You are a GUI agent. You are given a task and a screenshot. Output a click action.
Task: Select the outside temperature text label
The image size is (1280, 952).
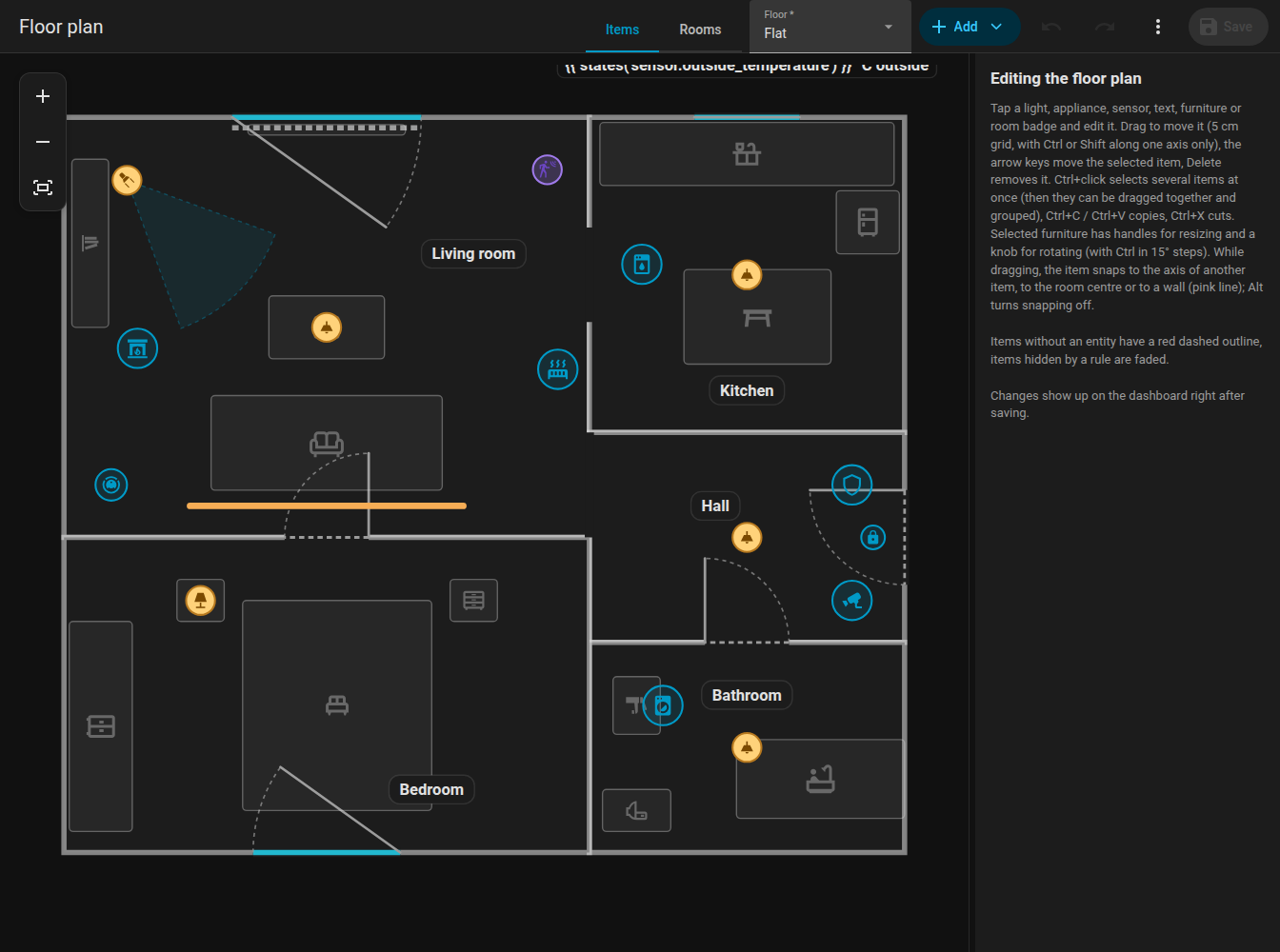point(747,67)
